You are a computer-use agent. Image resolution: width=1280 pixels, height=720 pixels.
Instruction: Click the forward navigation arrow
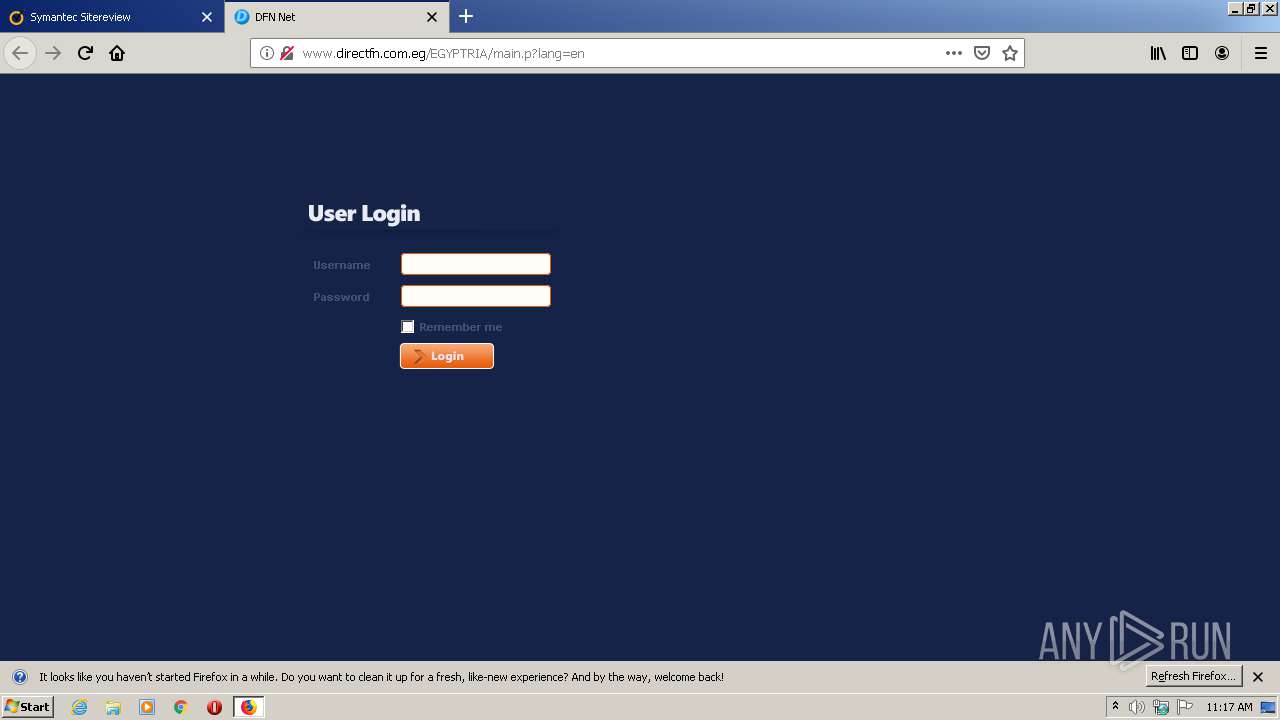click(53, 53)
